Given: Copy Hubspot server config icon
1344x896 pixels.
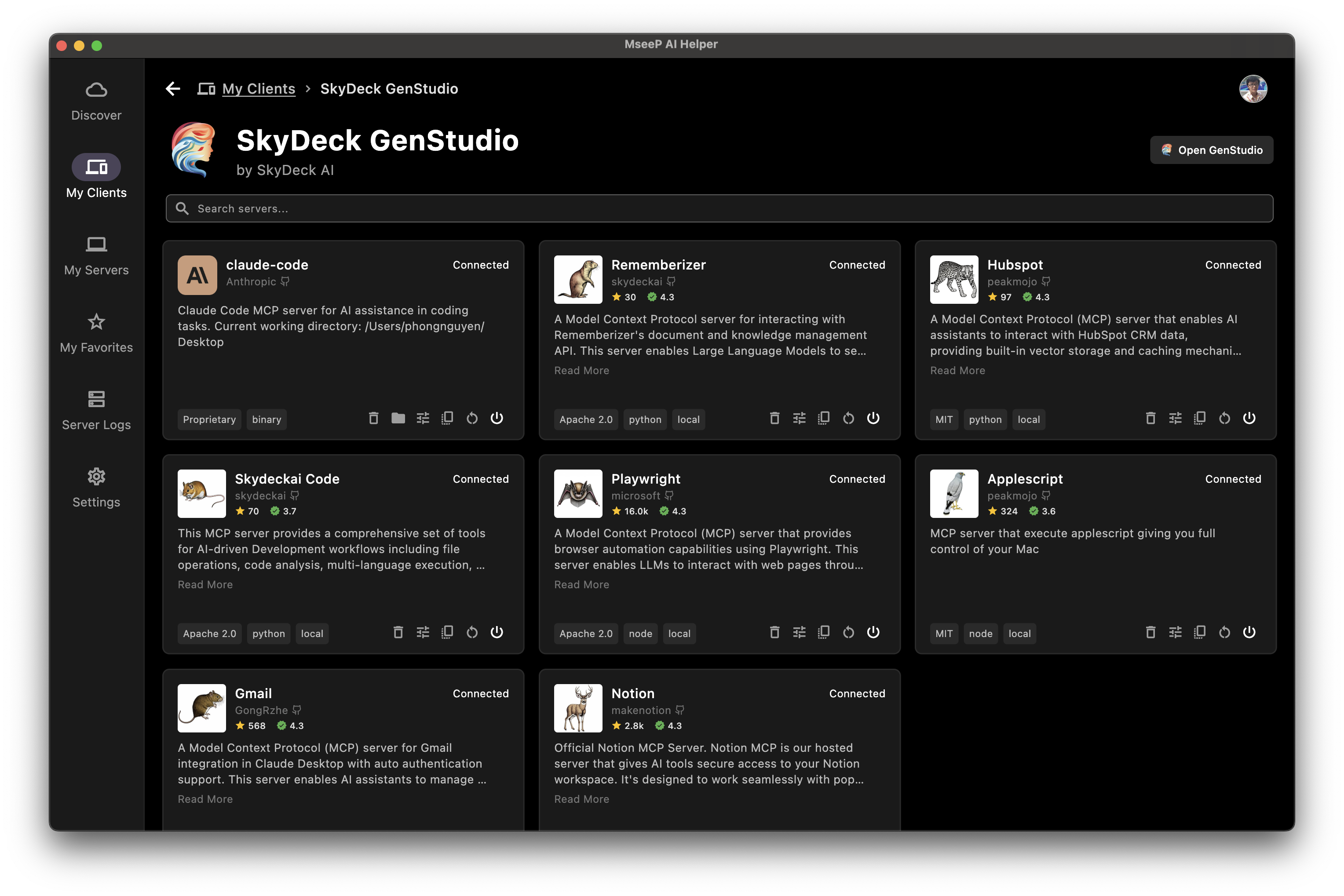Looking at the screenshot, I should tap(1199, 418).
